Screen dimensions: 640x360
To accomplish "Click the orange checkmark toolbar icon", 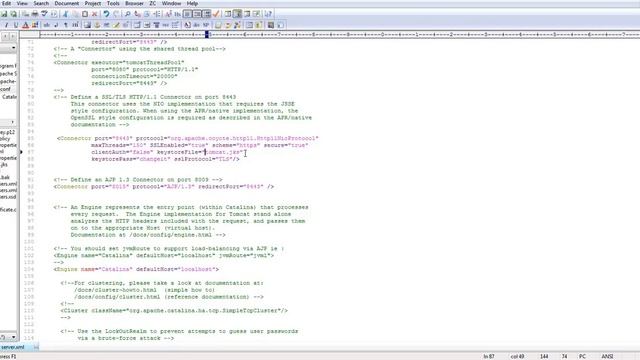I will point(216,14).
